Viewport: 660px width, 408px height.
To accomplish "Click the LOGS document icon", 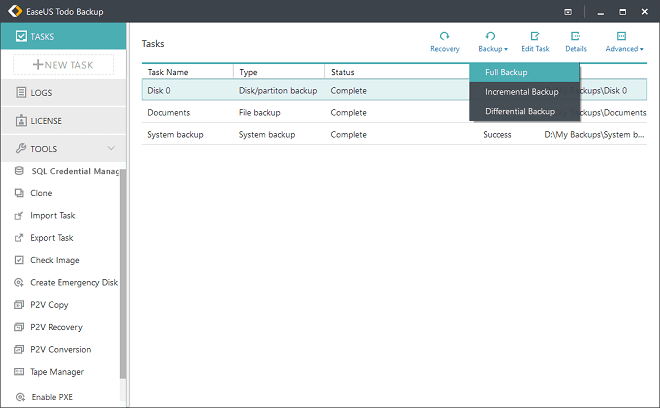I will tap(21, 92).
